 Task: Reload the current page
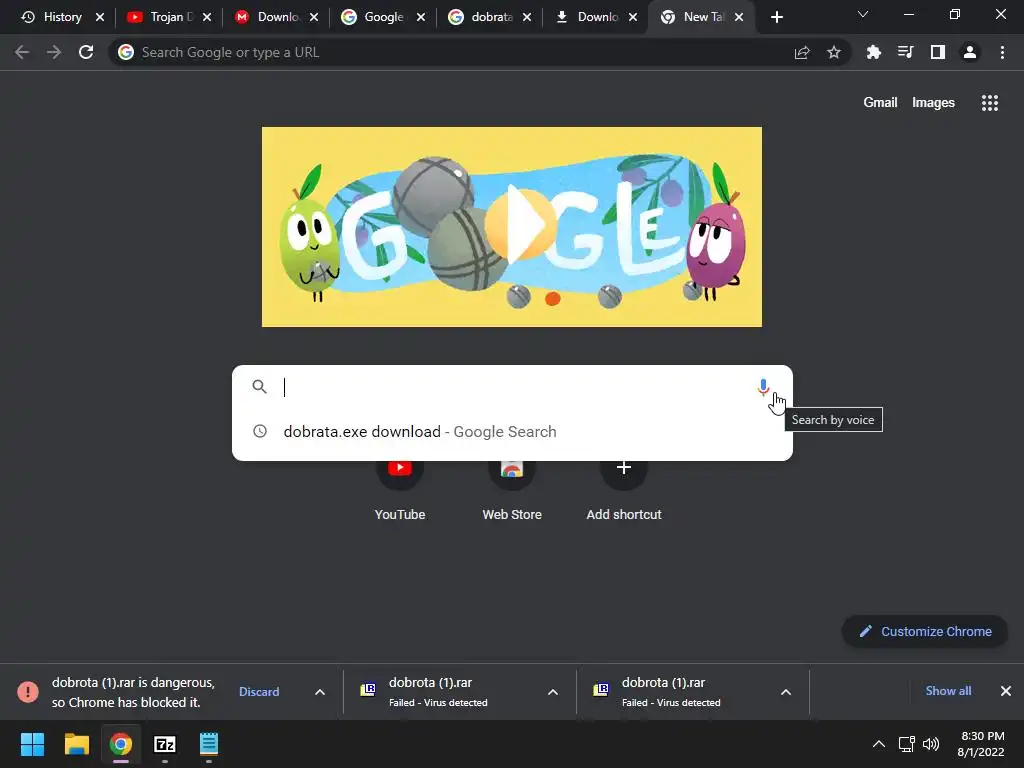pyautogui.click(x=86, y=52)
